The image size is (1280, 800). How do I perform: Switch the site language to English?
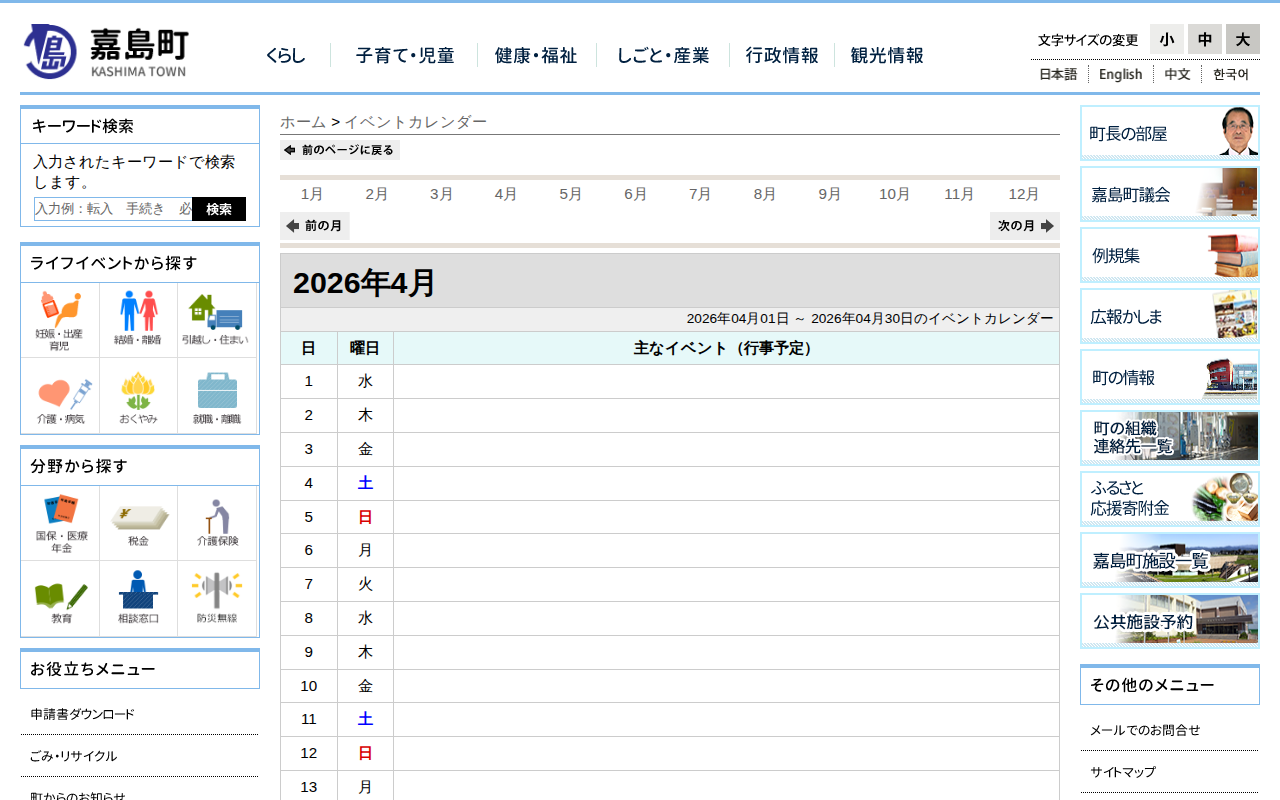pos(1120,74)
